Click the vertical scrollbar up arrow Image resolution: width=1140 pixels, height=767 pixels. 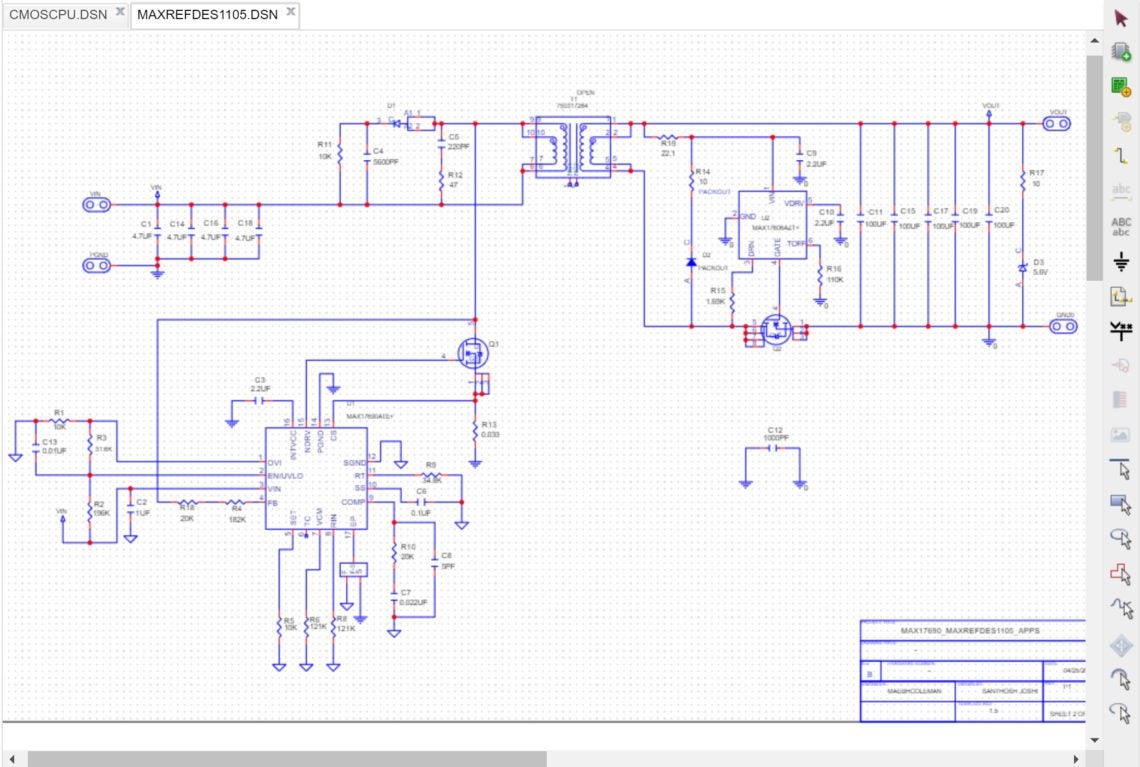pos(1094,41)
